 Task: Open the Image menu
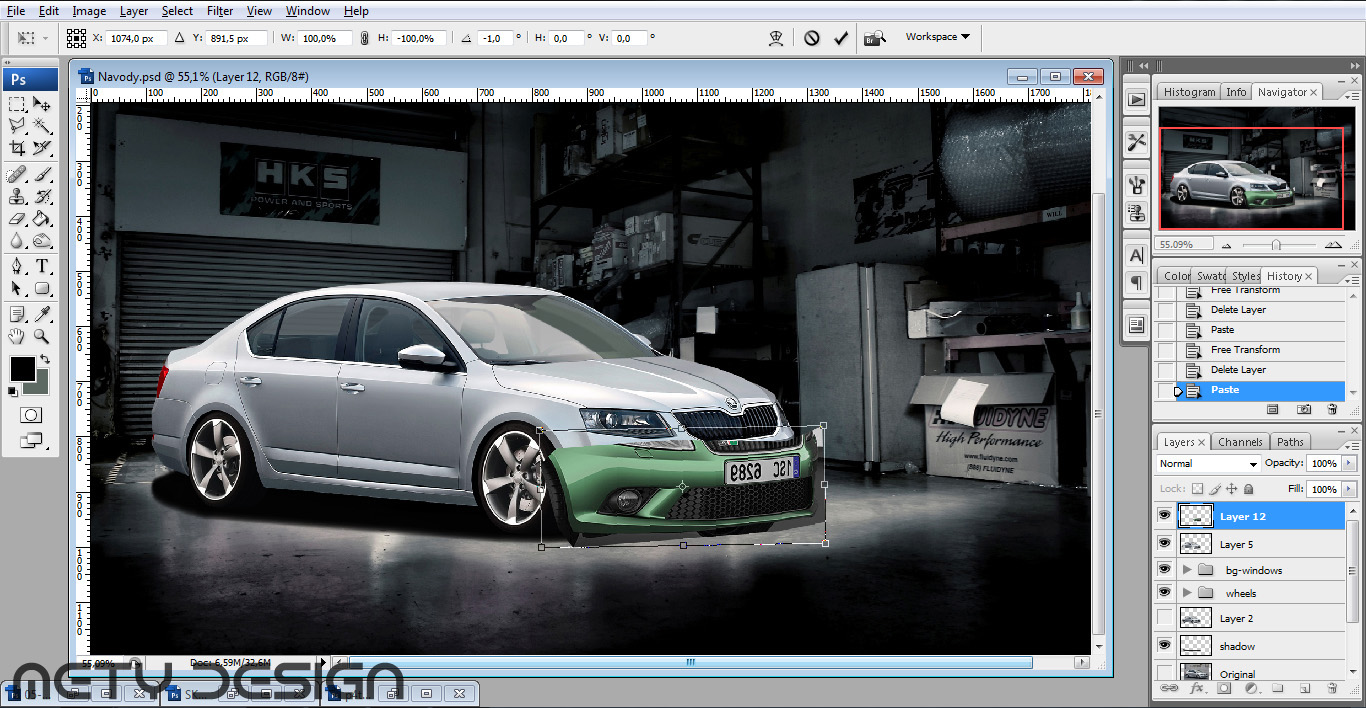89,11
